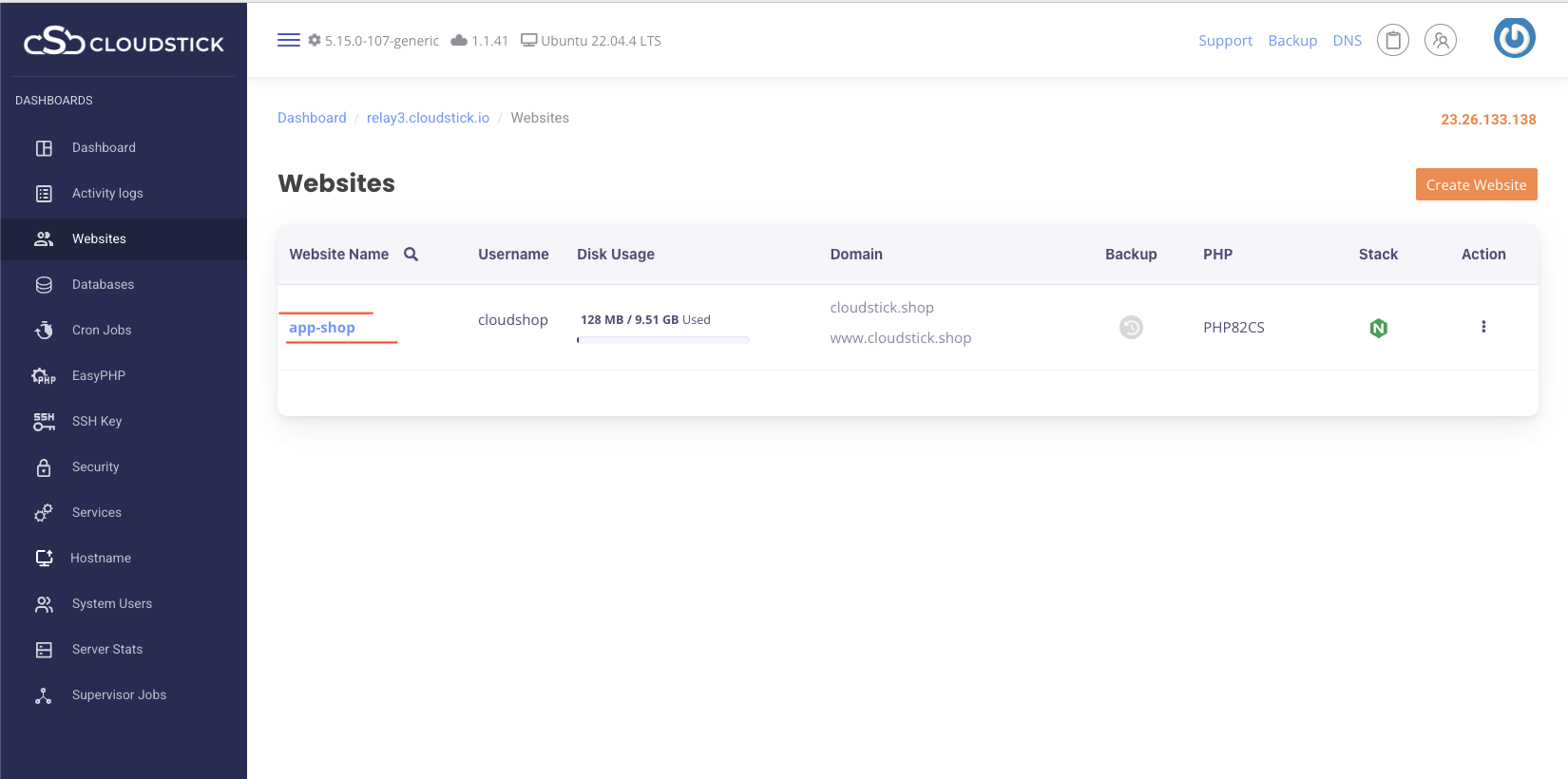This screenshot has height=779, width=1568.
Task: Click the Dashboard sidebar icon
Action: pos(44,148)
